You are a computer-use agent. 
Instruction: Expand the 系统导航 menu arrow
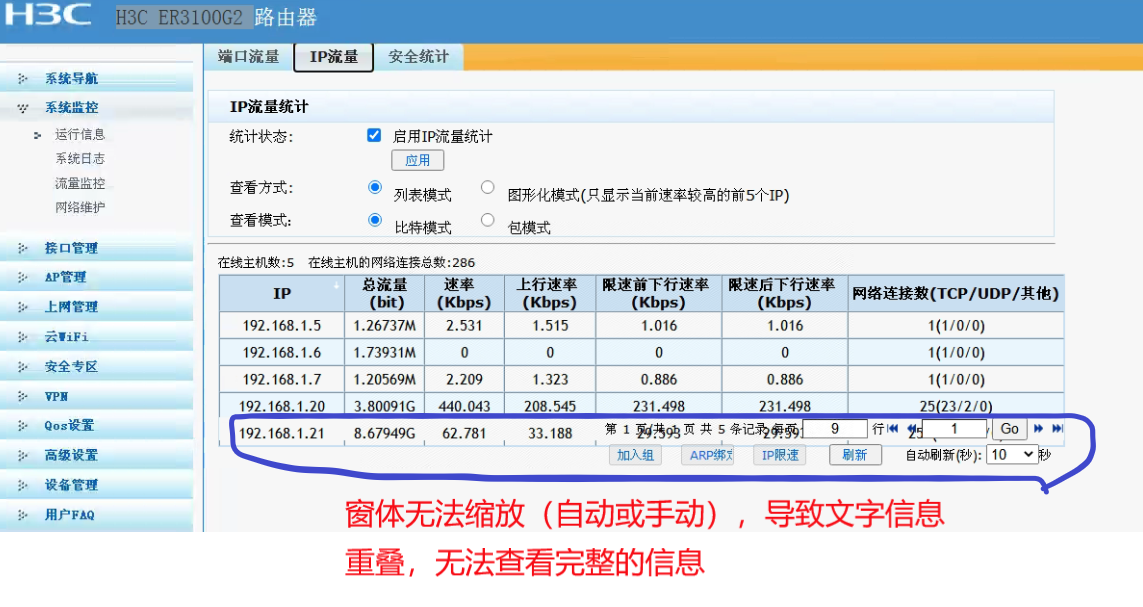[x=23, y=79]
